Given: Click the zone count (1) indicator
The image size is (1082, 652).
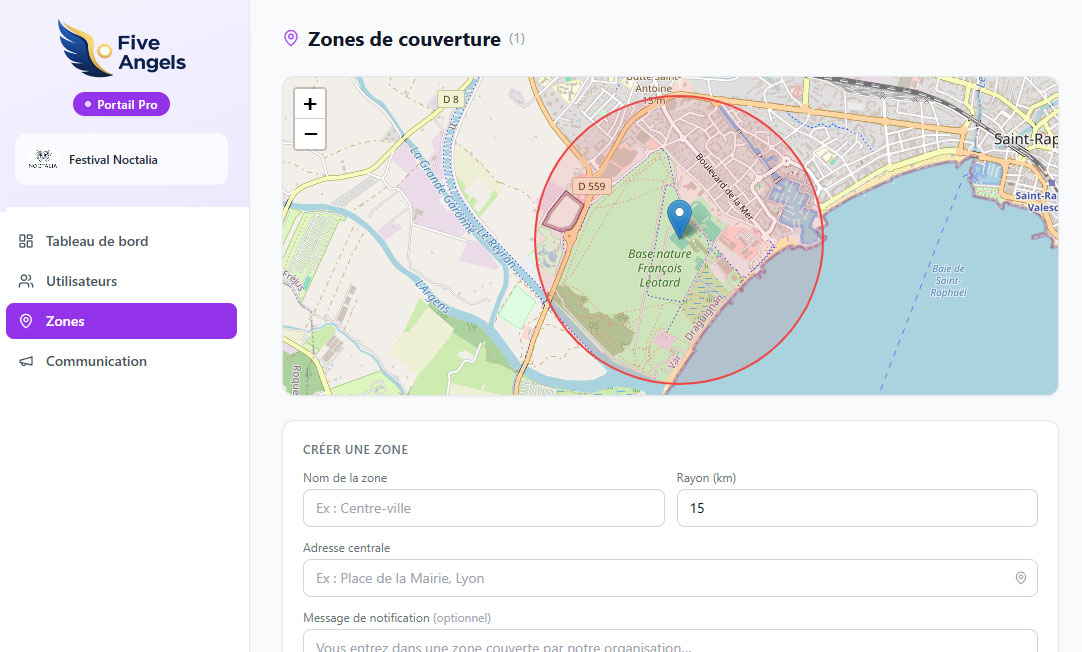Looking at the screenshot, I should [517, 39].
